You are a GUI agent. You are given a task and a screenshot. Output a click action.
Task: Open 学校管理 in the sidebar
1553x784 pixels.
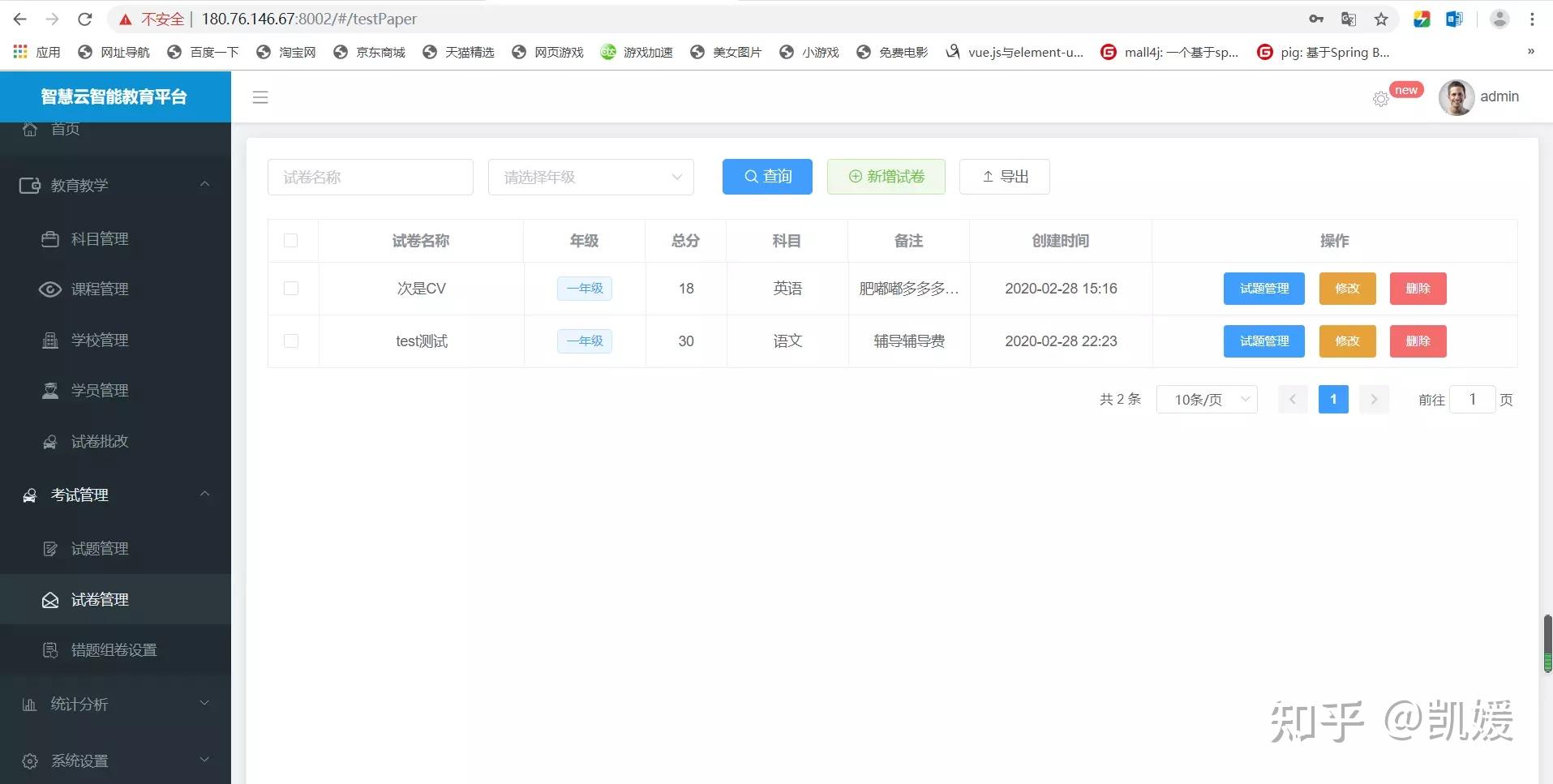[x=99, y=340]
